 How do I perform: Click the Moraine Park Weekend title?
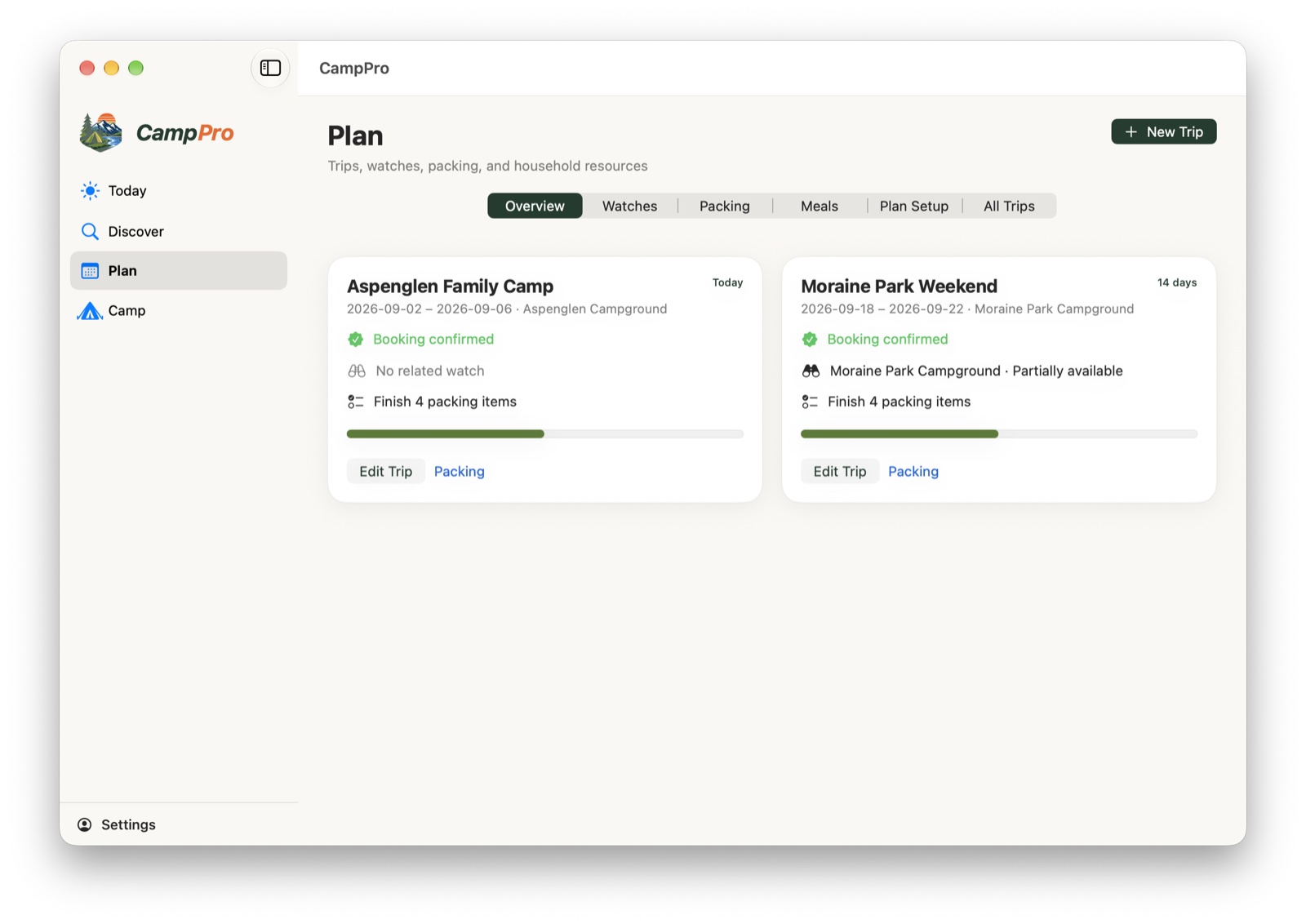click(899, 287)
